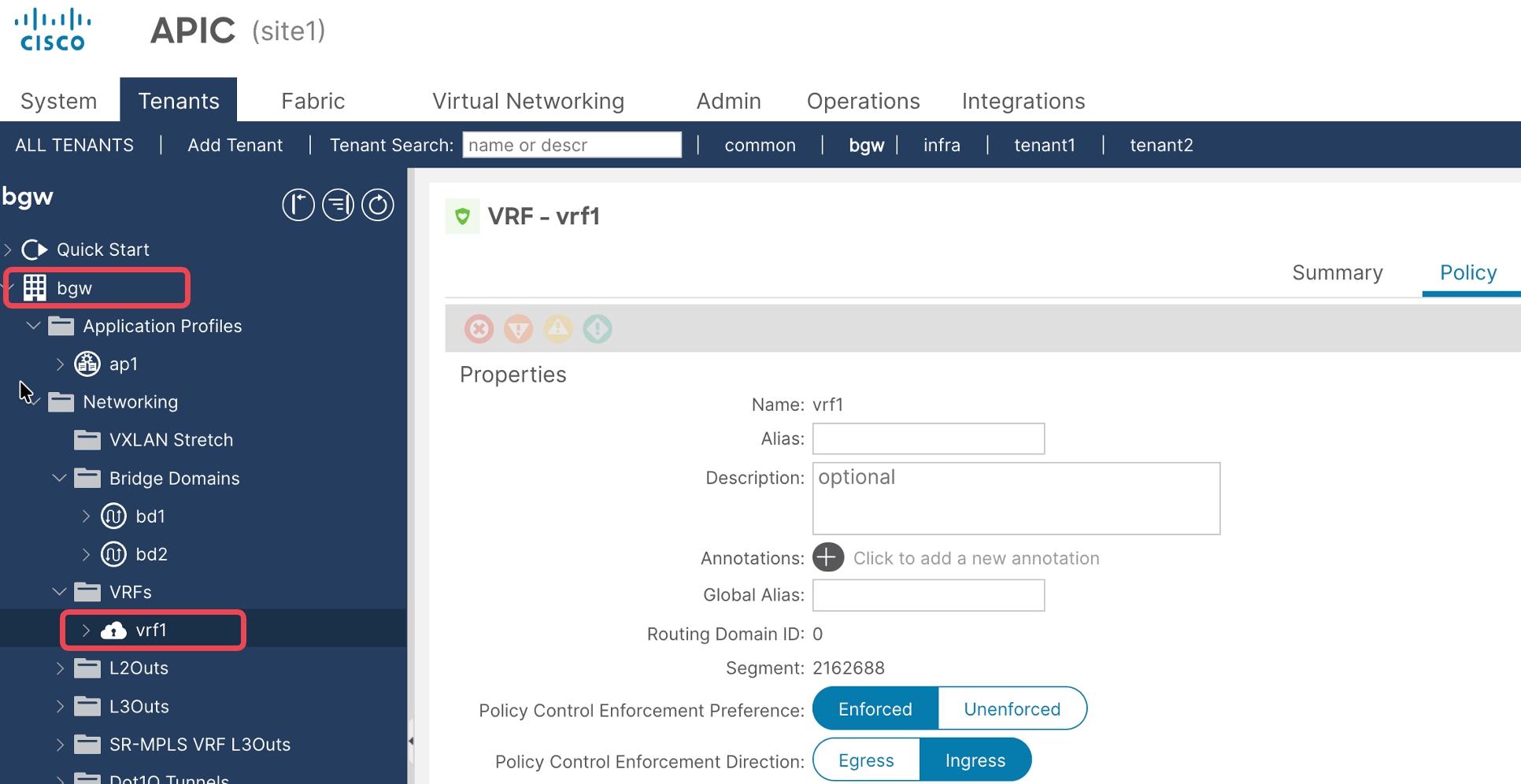Open the bgw tenant in submenu bar
This screenshot has height=784, width=1521.
click(x=866, y=145)
